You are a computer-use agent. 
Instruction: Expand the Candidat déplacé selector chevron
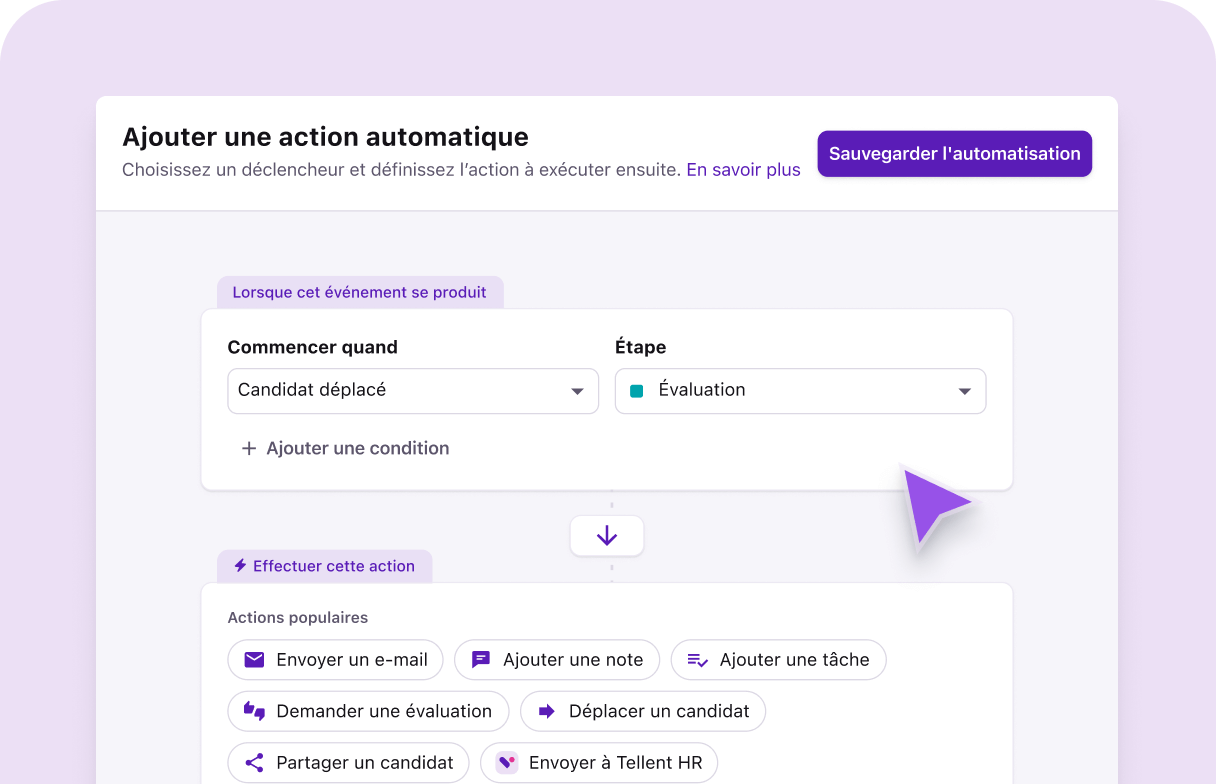click(579, 390)
